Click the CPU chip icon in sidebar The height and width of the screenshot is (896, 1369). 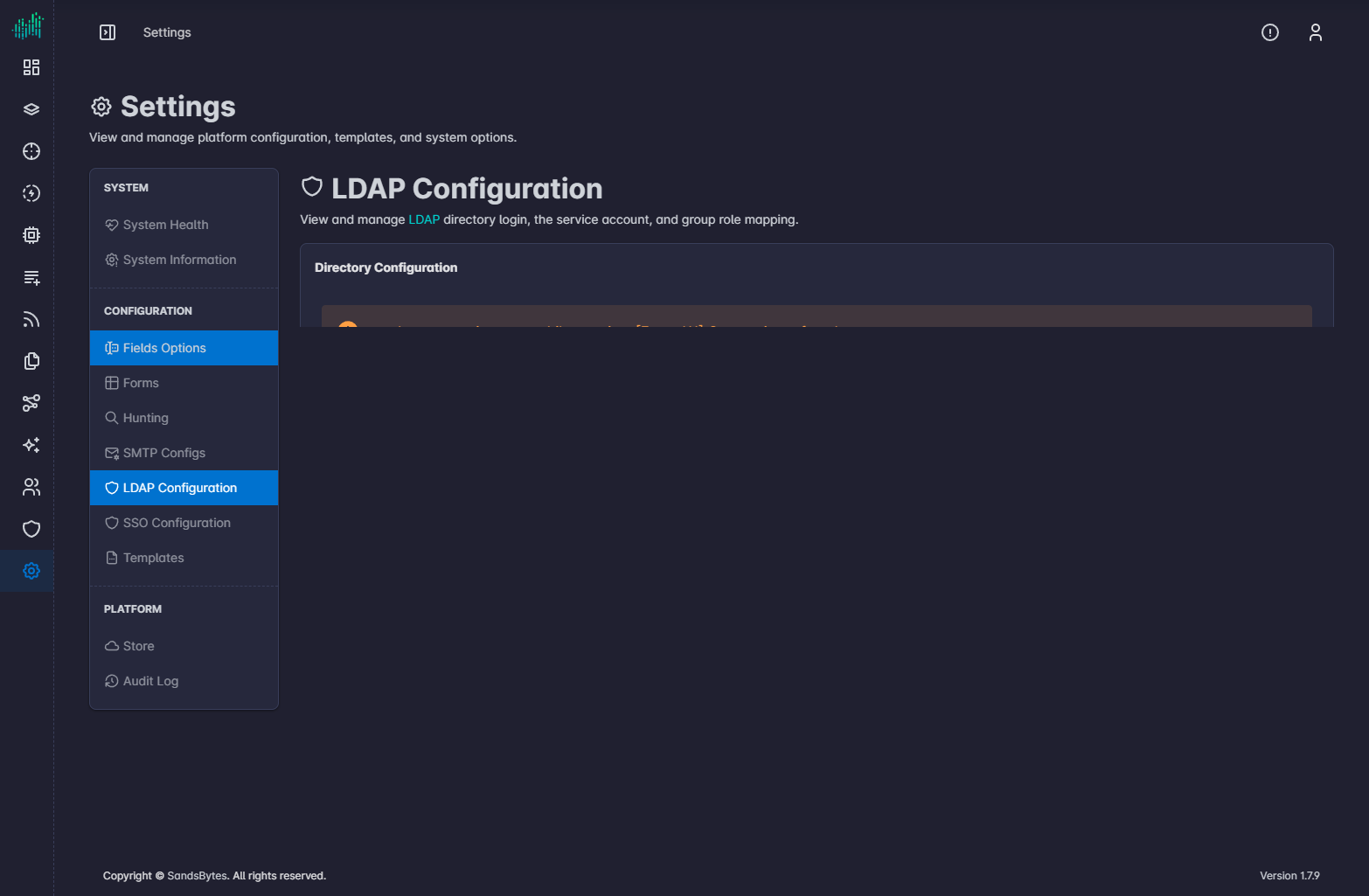(x=31, y=235)
